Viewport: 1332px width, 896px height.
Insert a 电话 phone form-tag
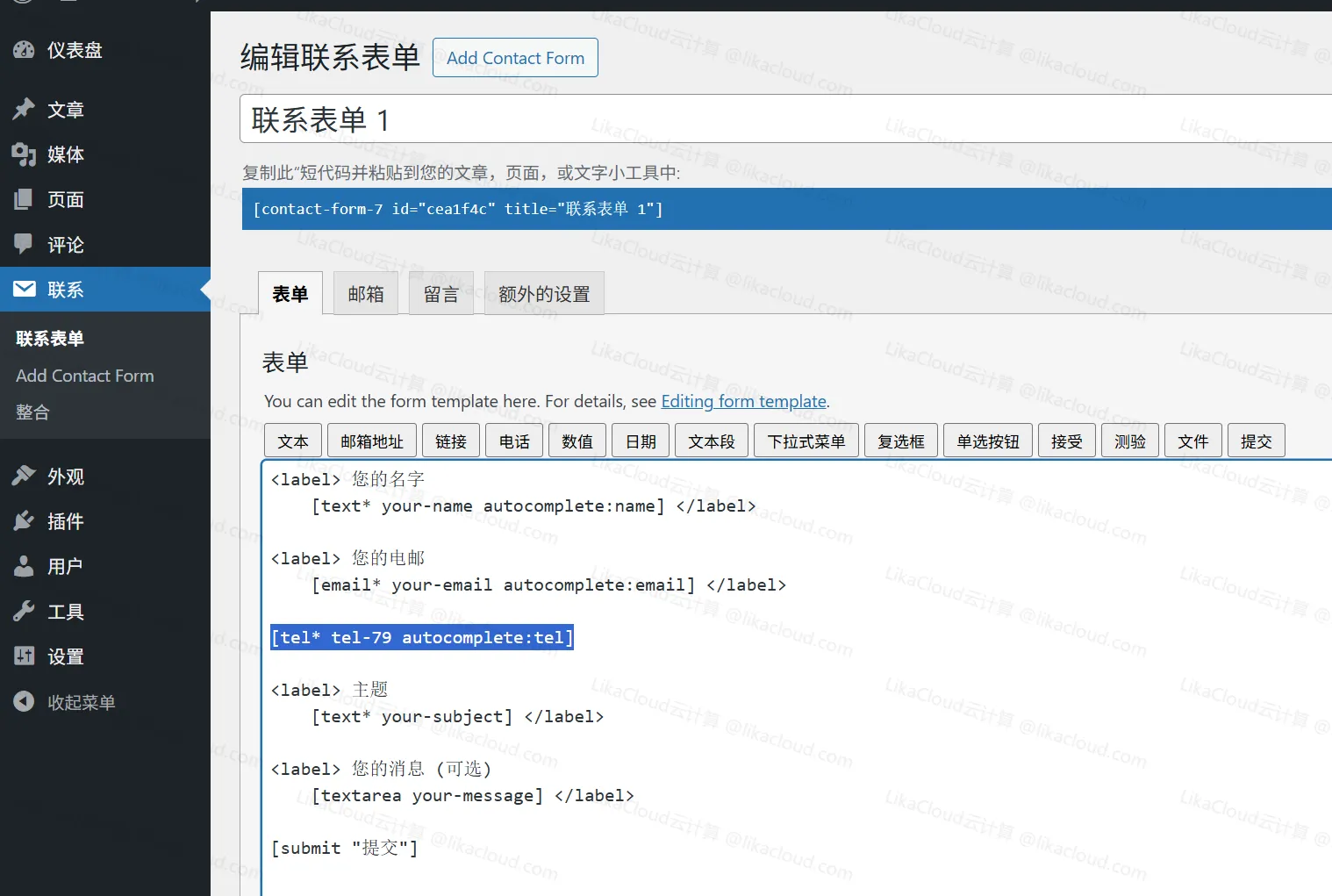click(x=514, y=440)
